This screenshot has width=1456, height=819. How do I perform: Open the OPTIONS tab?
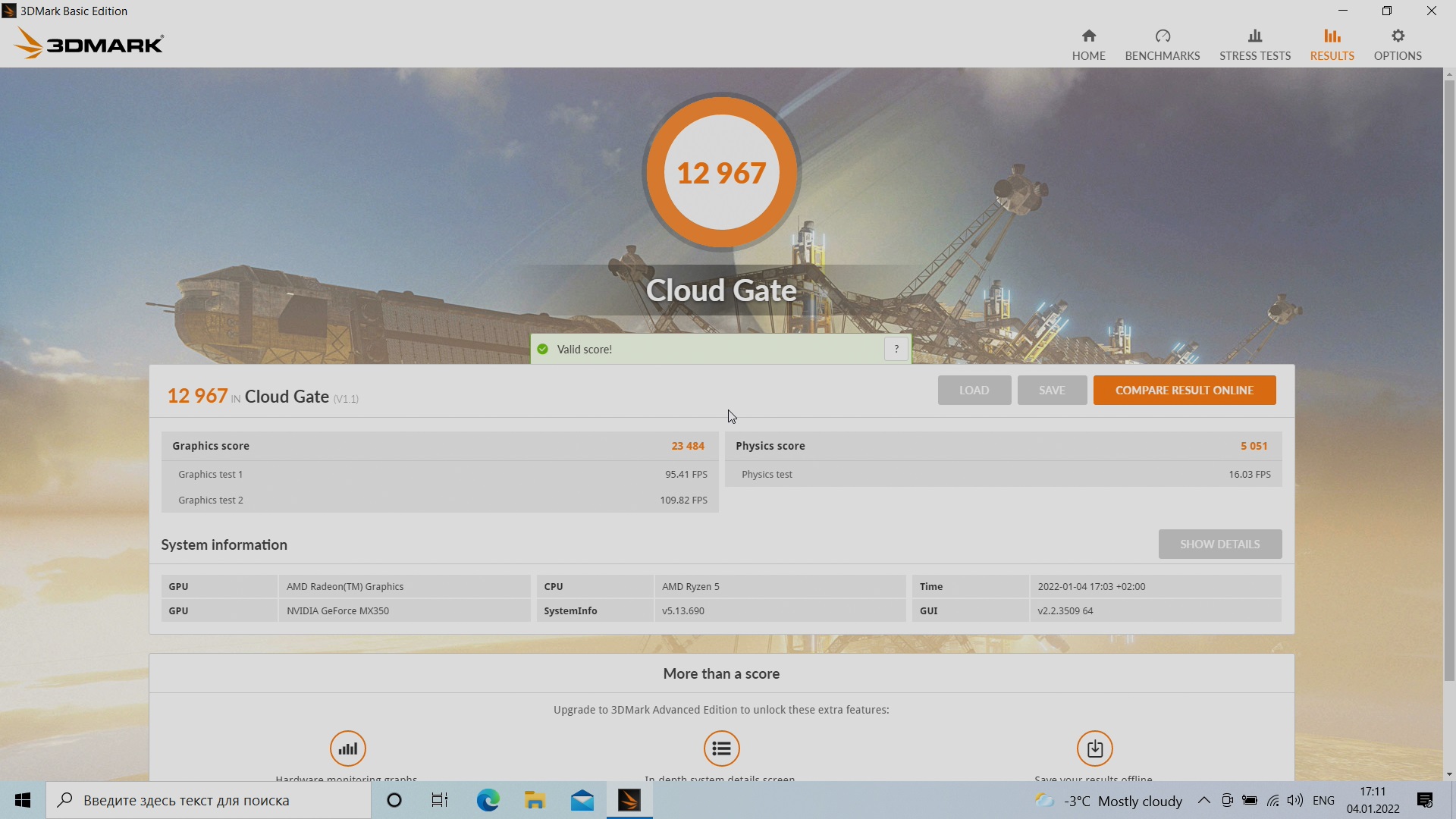coord(1397,45)
